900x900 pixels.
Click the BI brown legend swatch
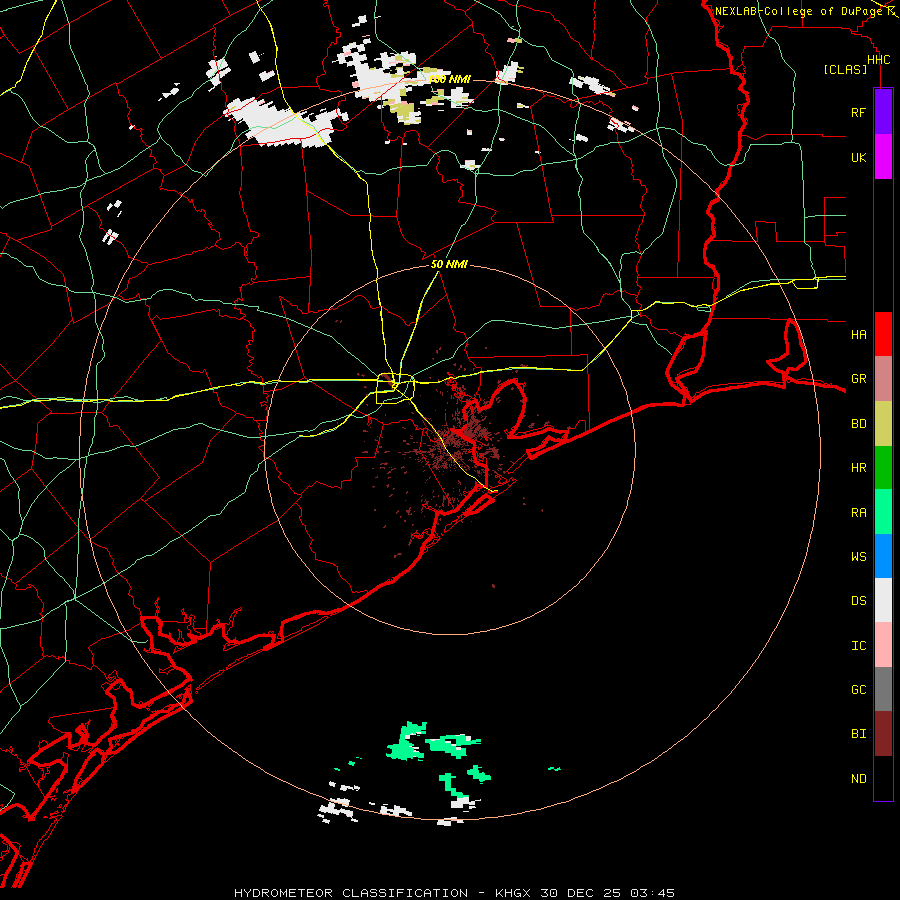point(883,734)
